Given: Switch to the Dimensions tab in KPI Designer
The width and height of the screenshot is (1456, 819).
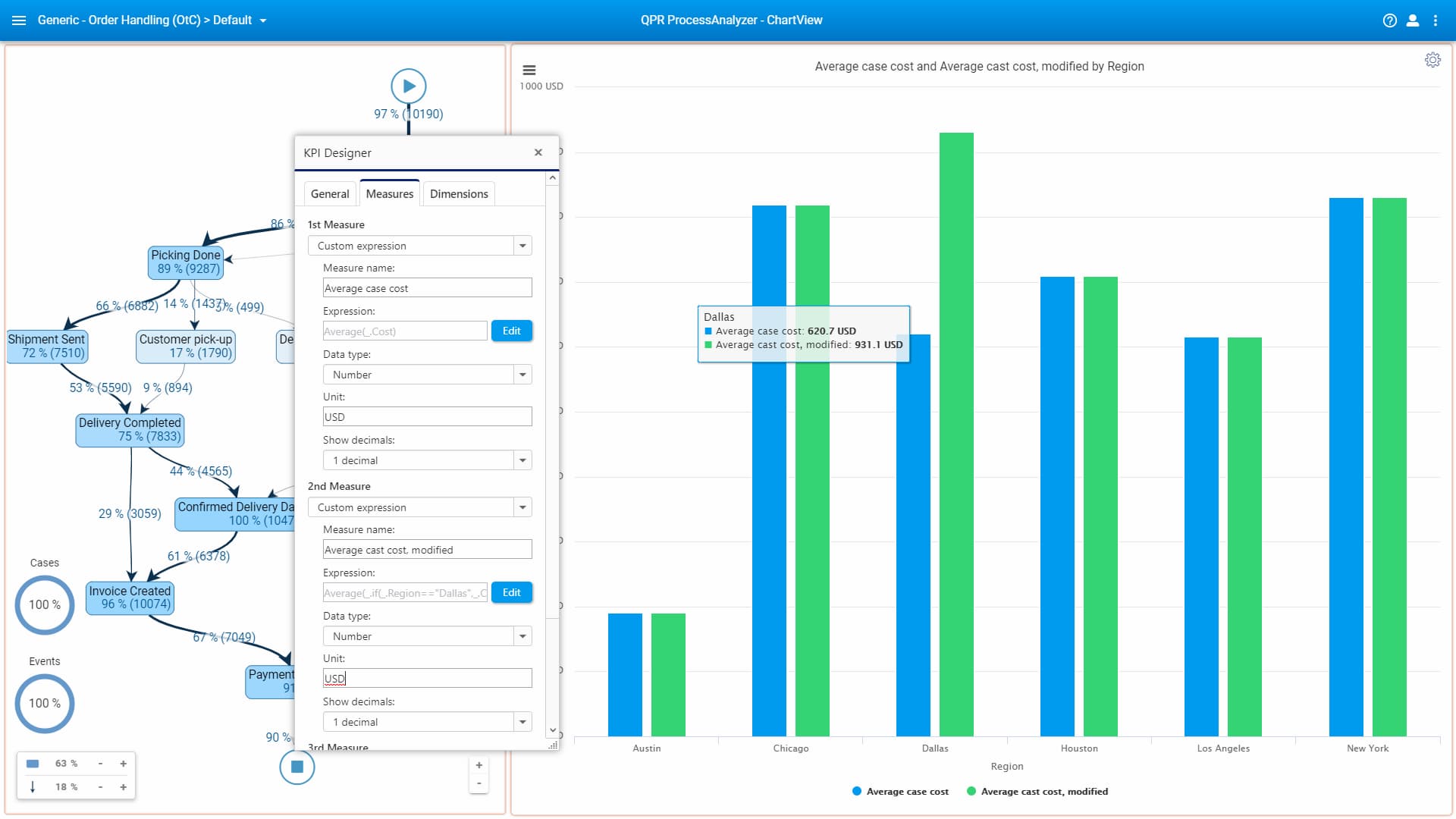Looking at the screenshot, I should coord(459,193).
